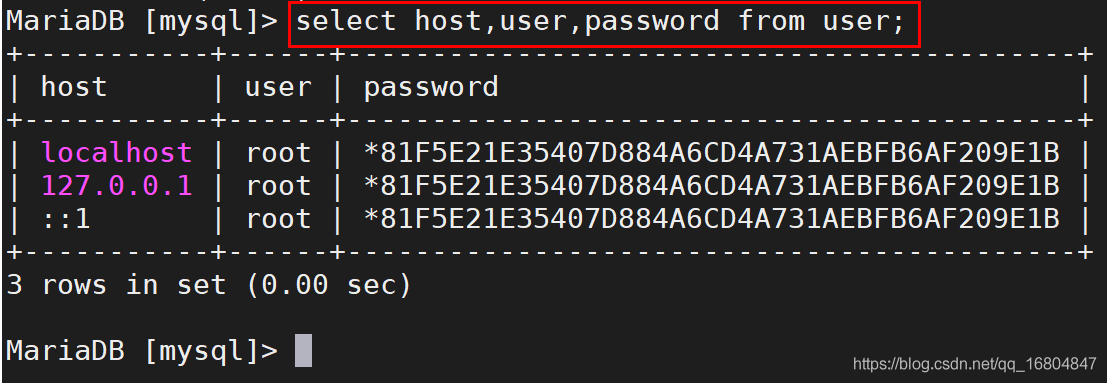Click the localhost host entry
The width and height of the screenshot is (1107, 383).
pos(116,153)
